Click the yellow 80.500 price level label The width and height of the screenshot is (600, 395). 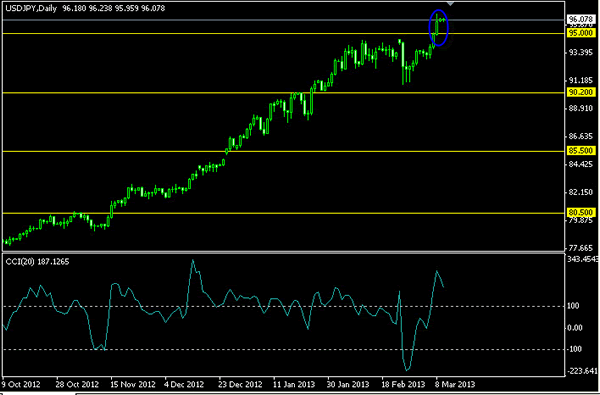[580, 212]
